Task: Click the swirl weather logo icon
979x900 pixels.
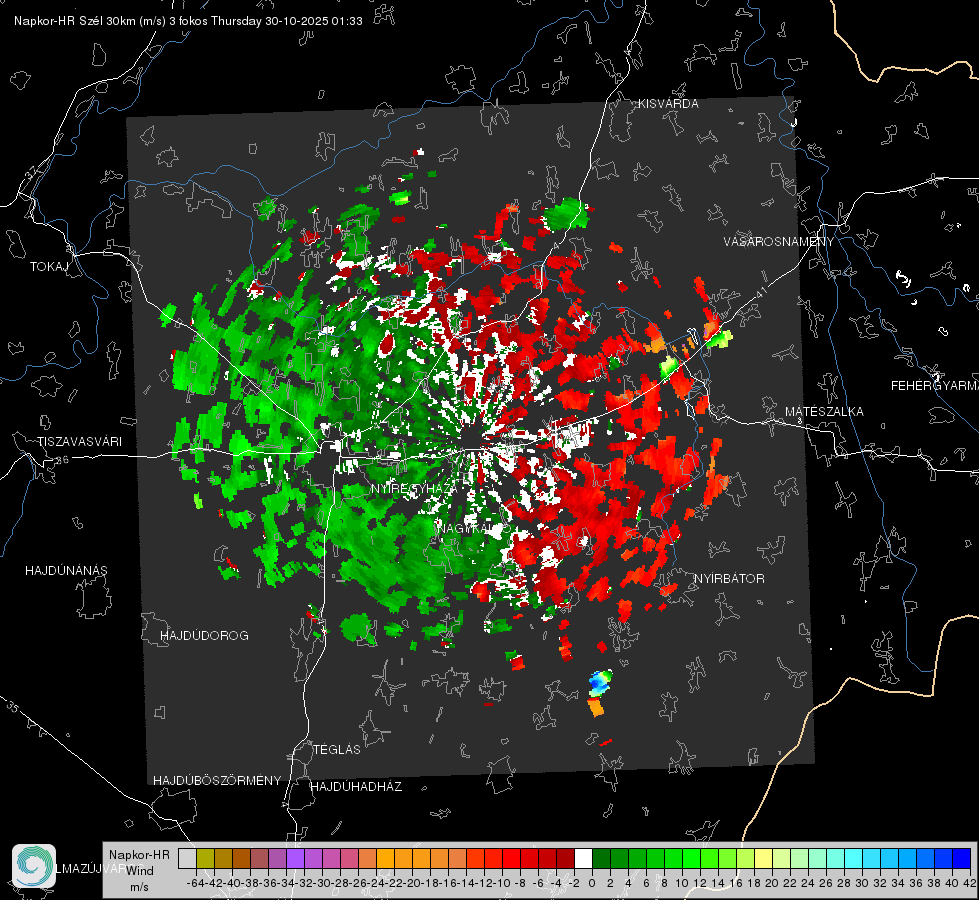Action: [x=34, y=866]
